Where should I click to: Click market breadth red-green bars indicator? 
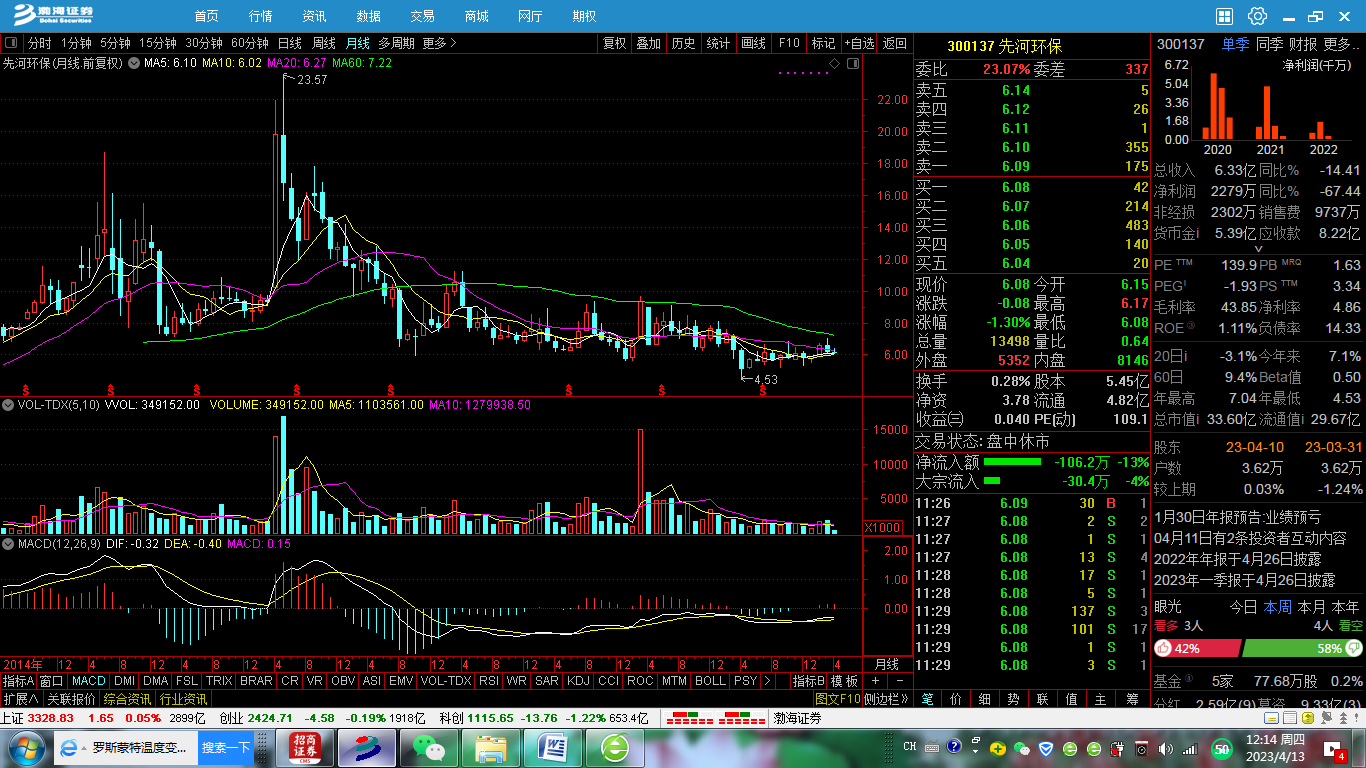pyautogui.click(x=715, y=718)
